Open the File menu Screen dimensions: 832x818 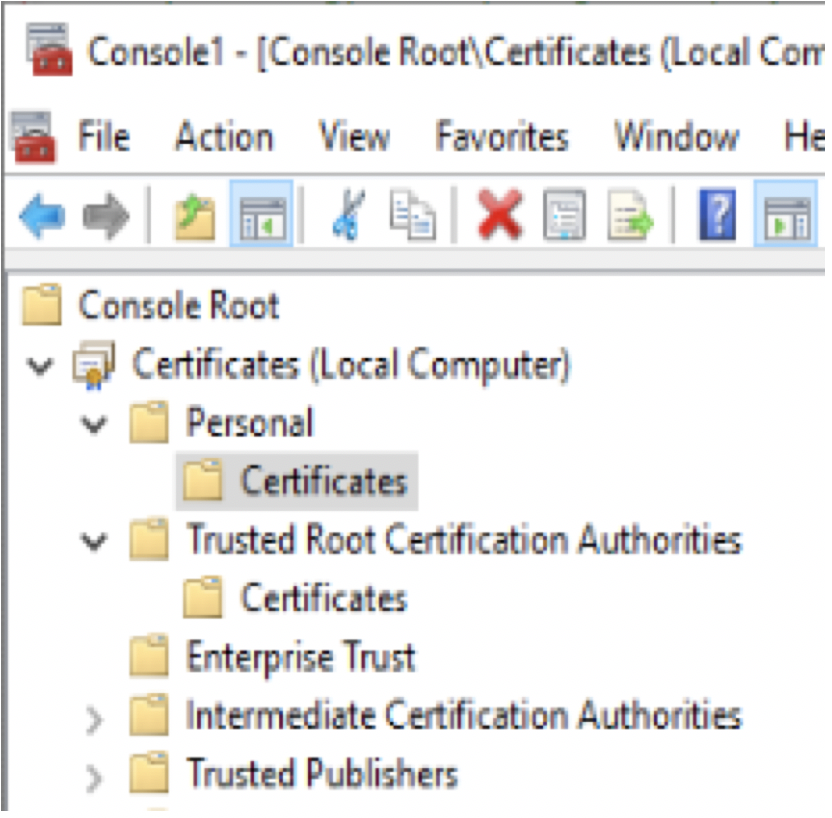[104, 136]
